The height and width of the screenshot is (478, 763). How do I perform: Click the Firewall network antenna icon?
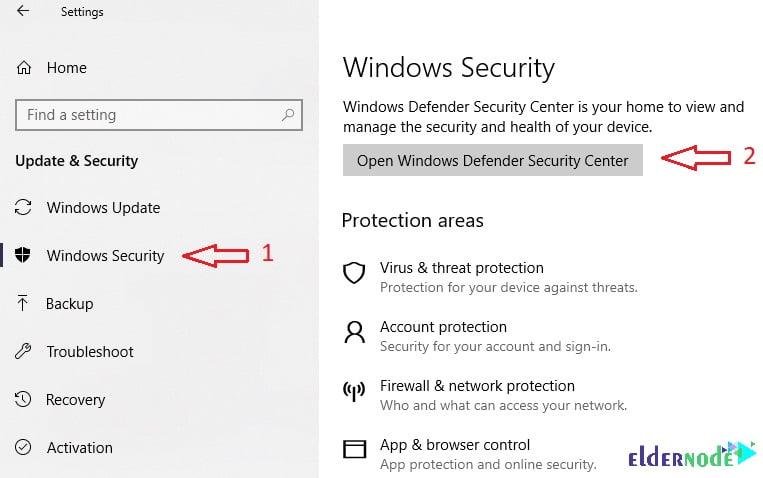tap(354, 391)
